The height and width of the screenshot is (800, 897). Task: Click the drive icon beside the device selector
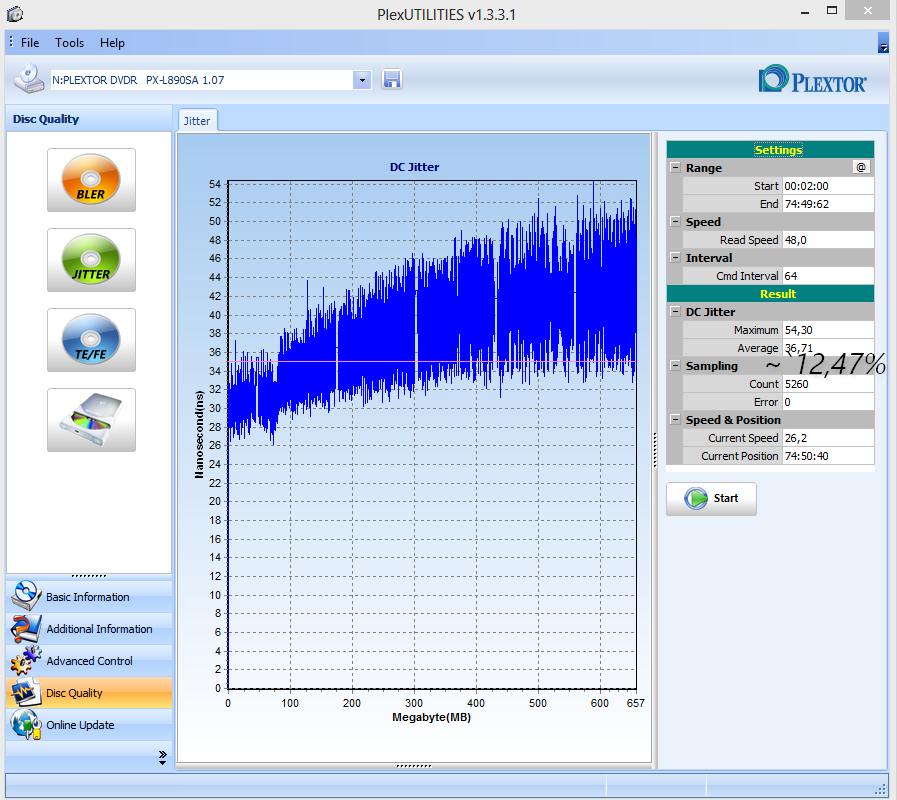(x=29, y=79)
